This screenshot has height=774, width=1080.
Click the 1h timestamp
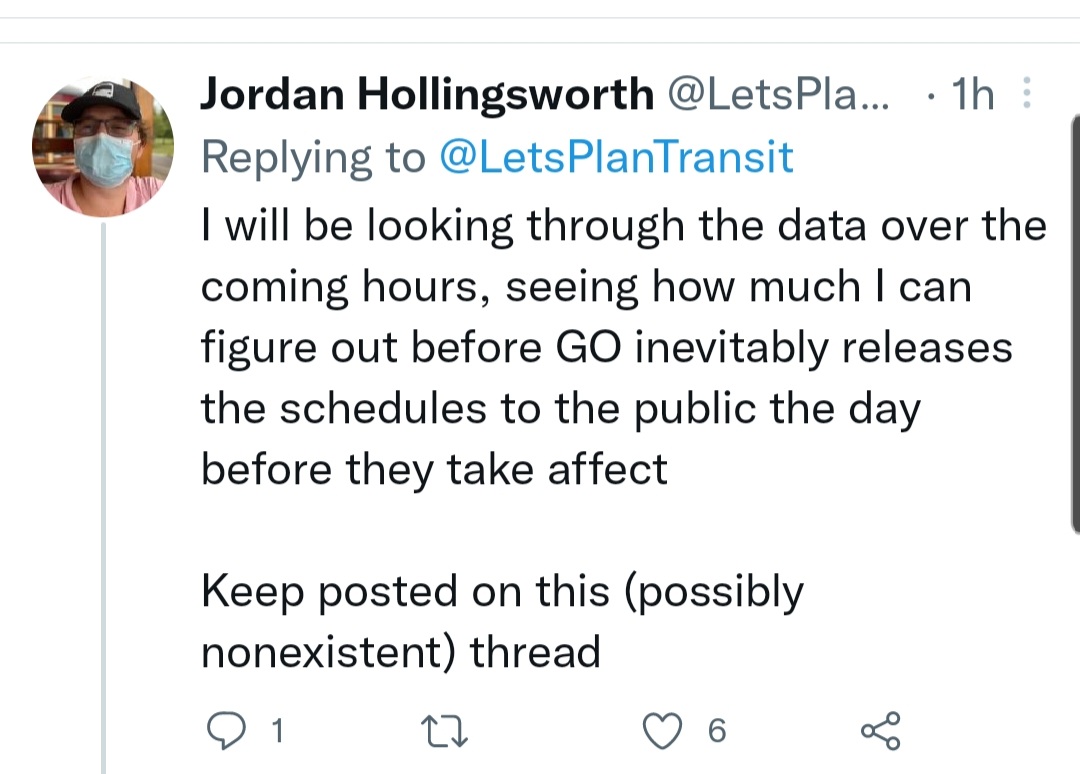click(x=971, y=95)
